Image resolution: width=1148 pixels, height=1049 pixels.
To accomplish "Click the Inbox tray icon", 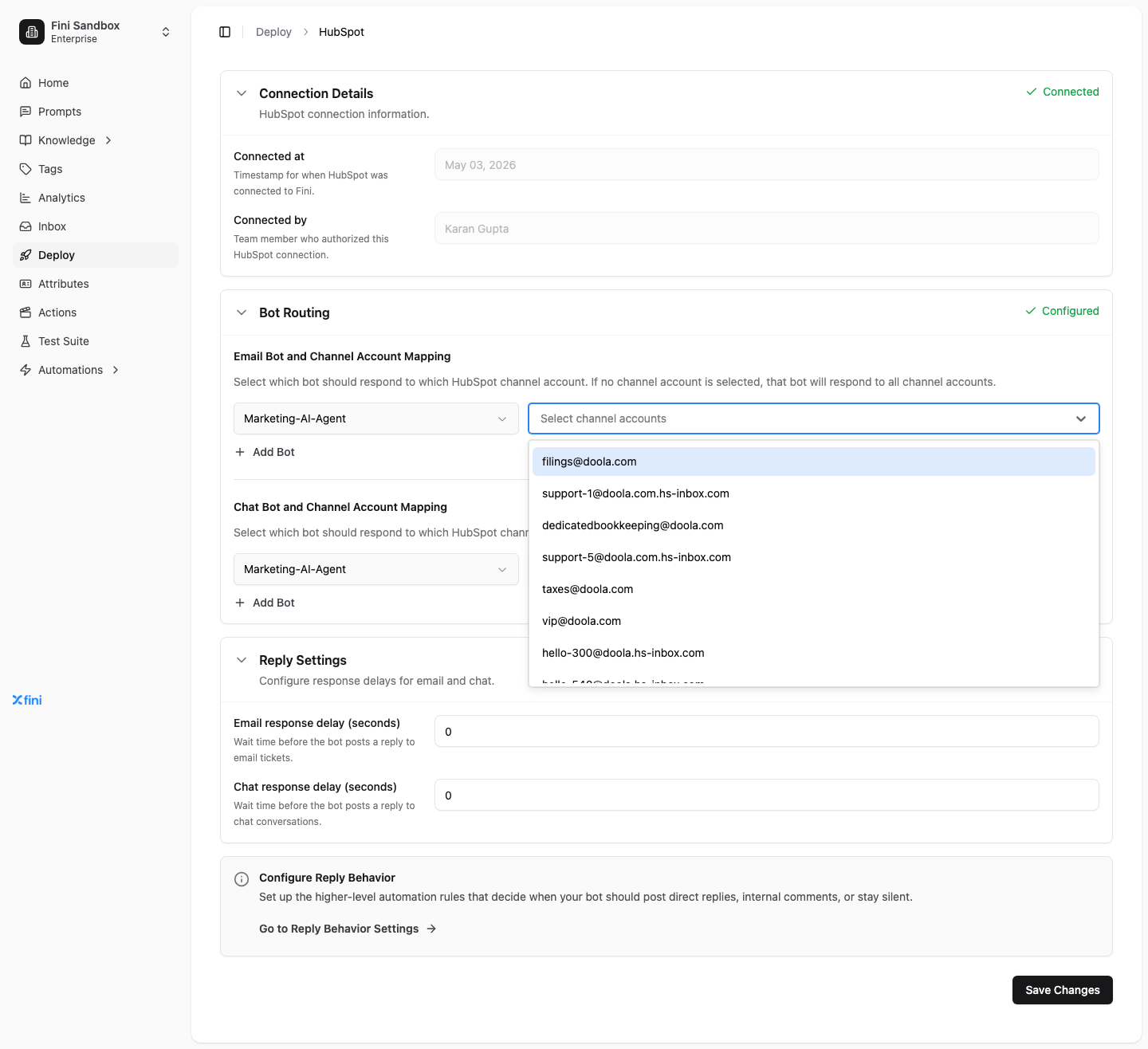I will click(26, 226).
